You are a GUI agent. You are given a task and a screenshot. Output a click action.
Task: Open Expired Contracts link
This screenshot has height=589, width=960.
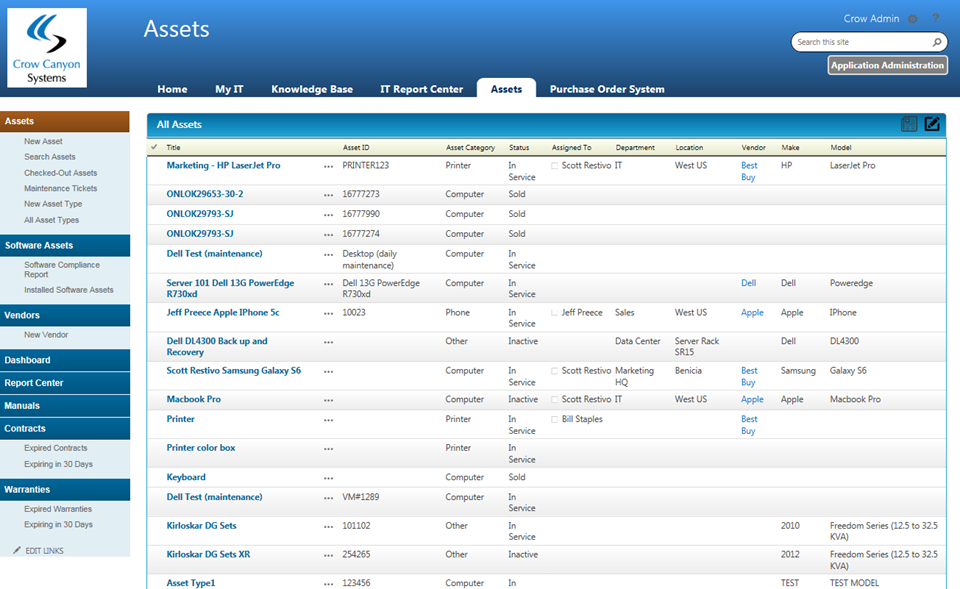click(56, 448)
